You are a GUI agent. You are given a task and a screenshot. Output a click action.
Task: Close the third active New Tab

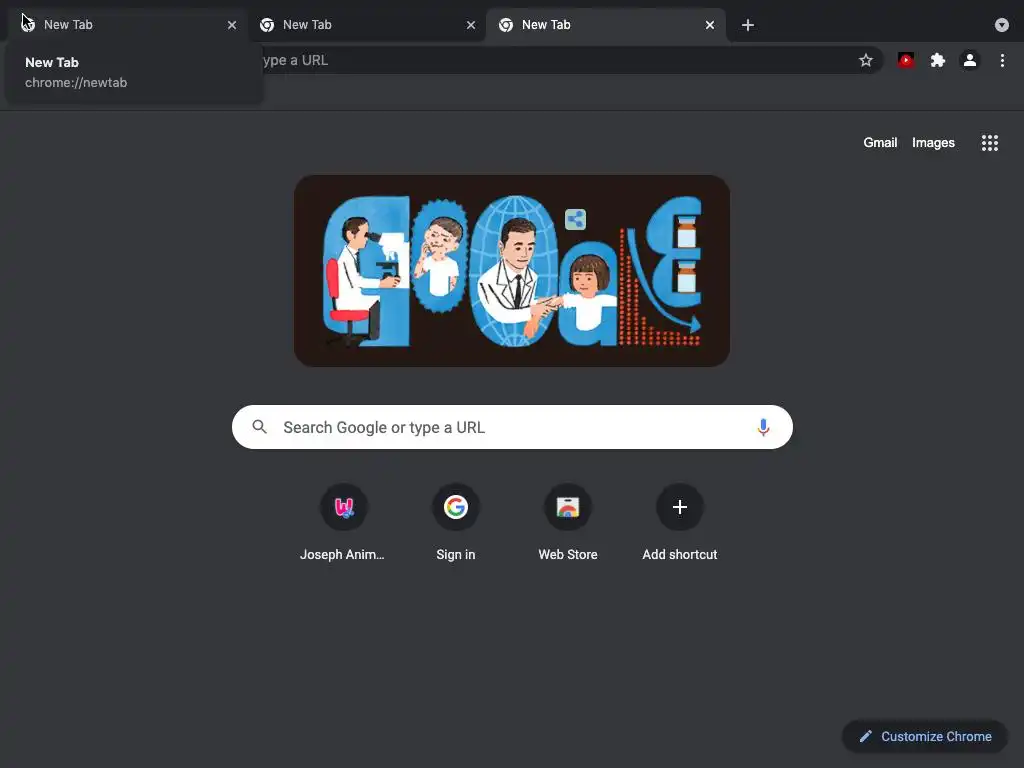[x=710, y=25]
